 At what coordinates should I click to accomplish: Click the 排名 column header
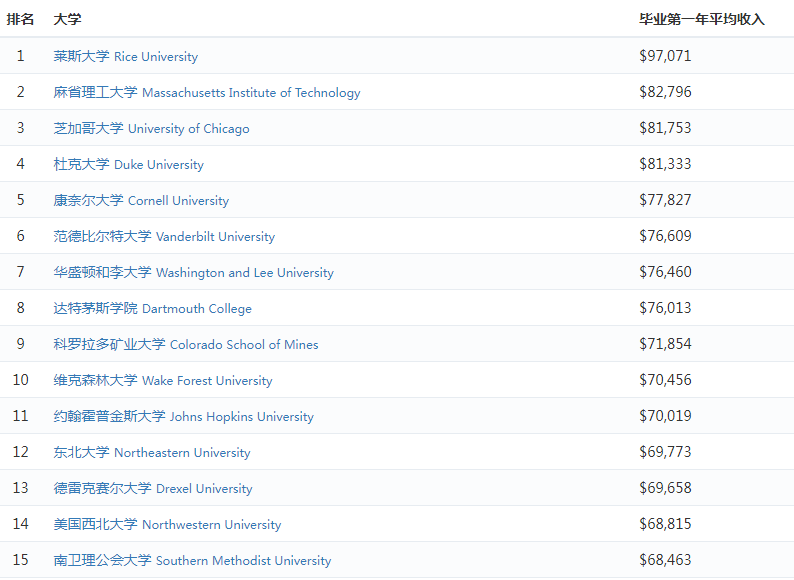click(x=20, y=19)
